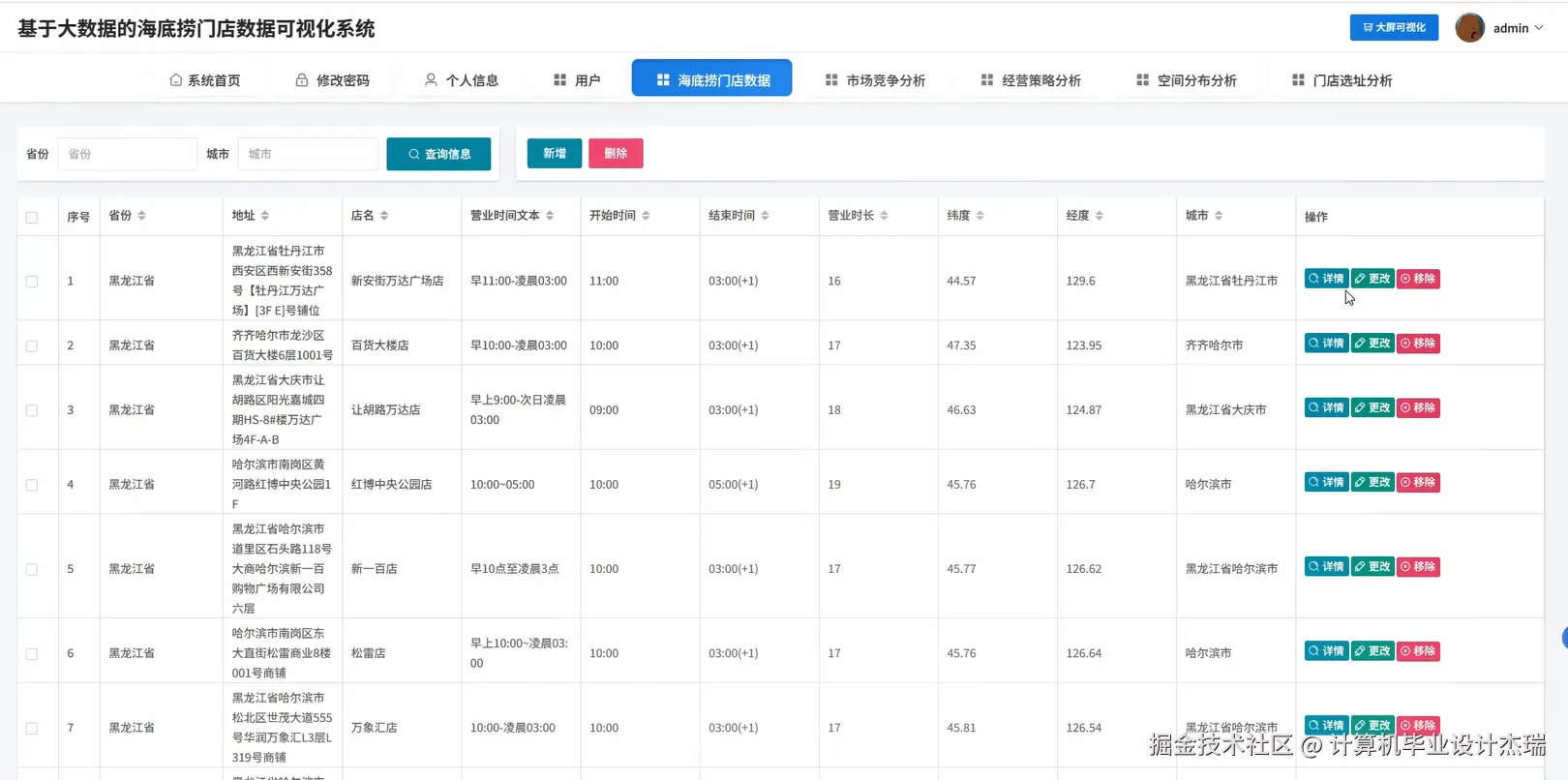Check the row for 百货大楼店

pyautogui.click(x=32, y=345)
